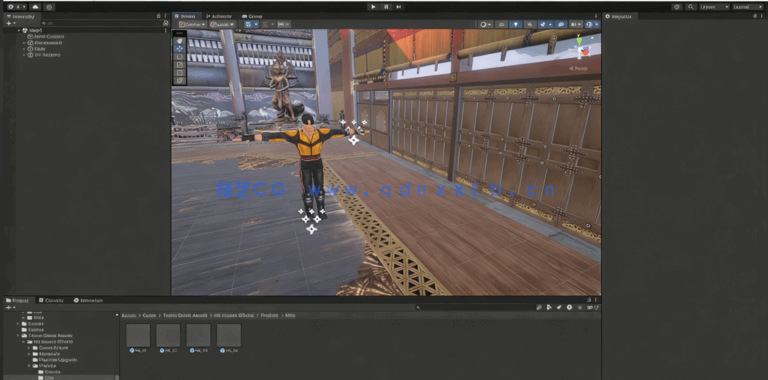Click the Pause button in top toolbar
Image resolution: width=768 pixels, height=380 pixels.
(x=386, y=7)
